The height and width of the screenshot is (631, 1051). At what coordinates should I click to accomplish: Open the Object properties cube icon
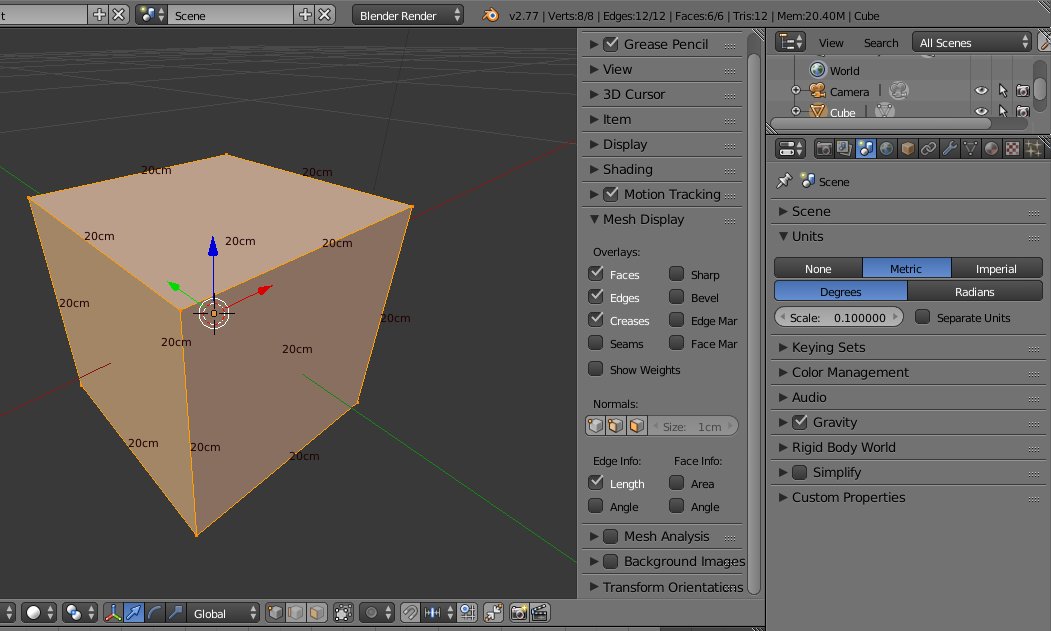pos(908,149)
